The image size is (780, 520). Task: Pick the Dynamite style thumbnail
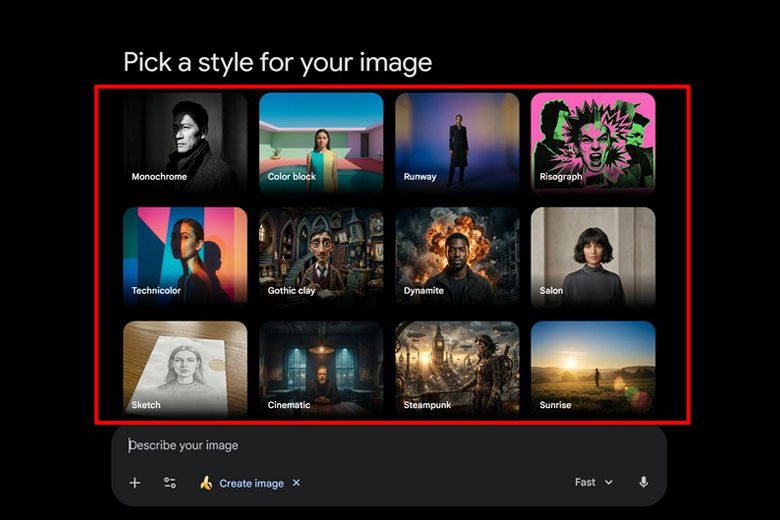tap(457, 257)
